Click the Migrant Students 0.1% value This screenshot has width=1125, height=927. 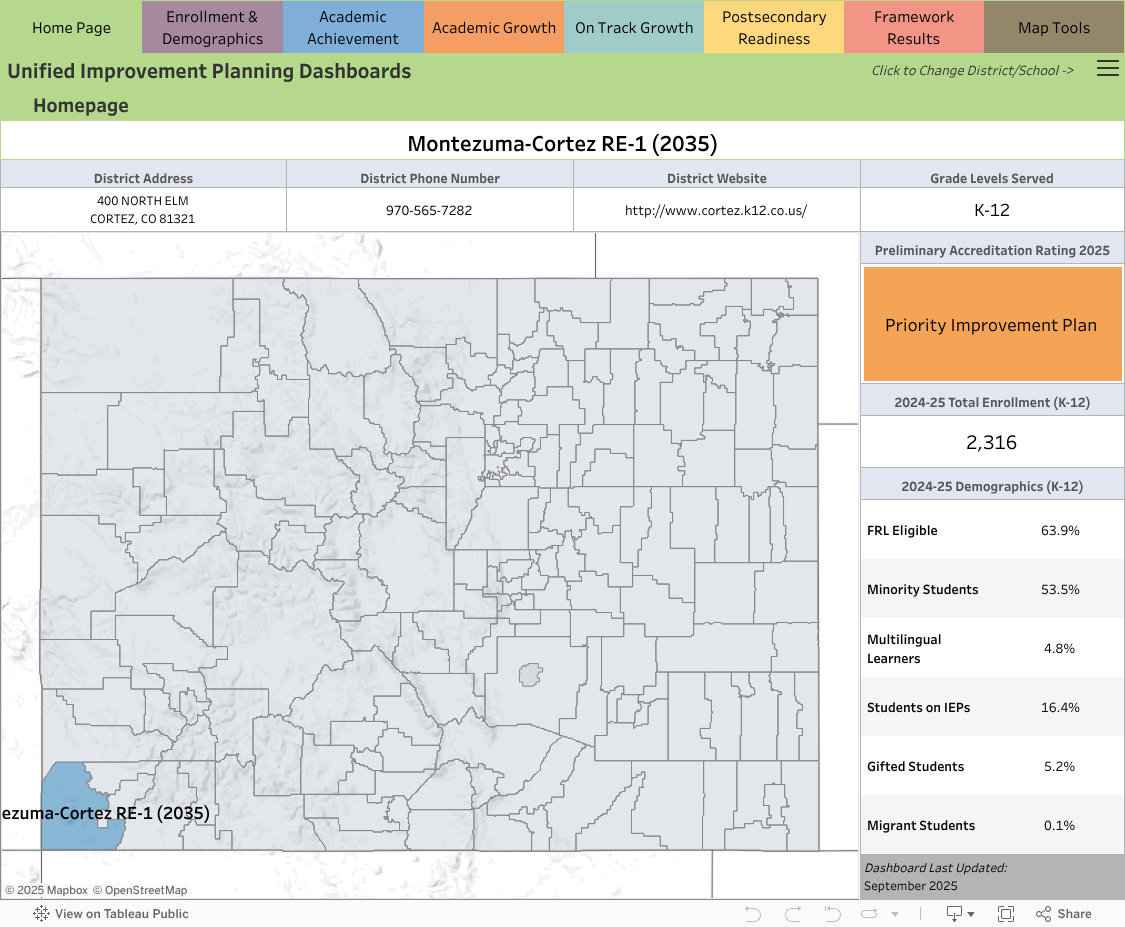click(x=1059, y=825)
